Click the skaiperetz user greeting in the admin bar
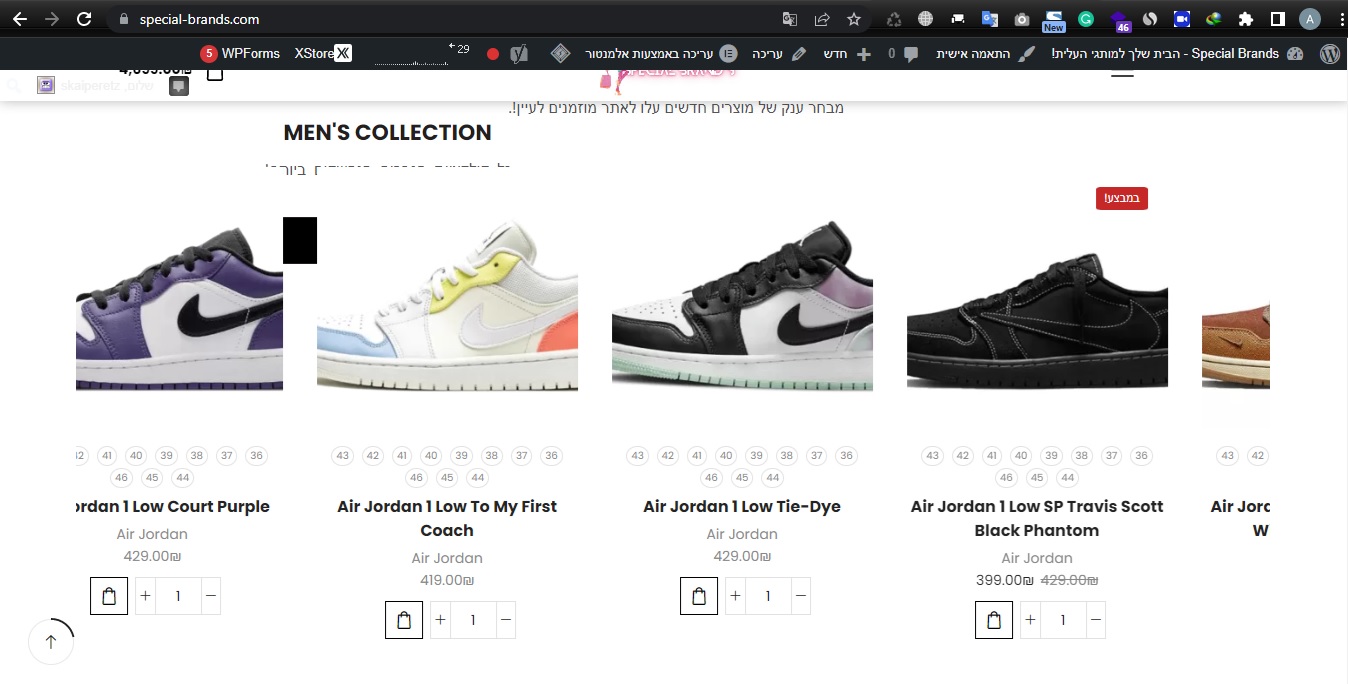The width and height of the screenshot is (1348, 684). click(x=97, y=86)
